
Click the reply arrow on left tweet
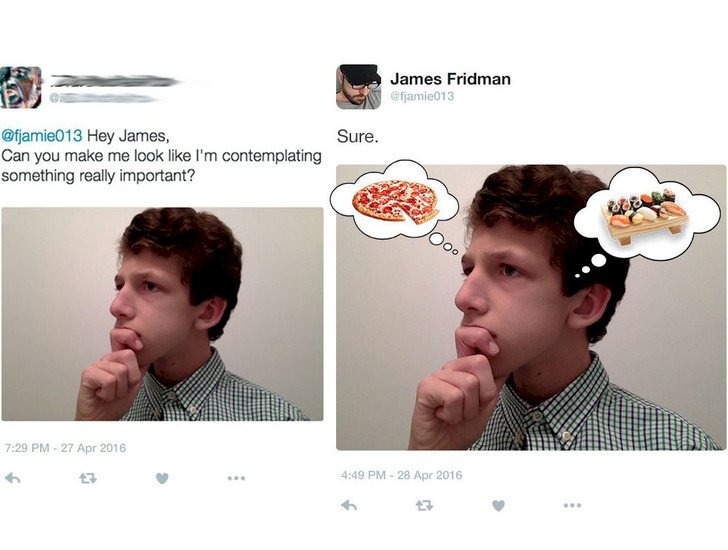click(13, 479)
